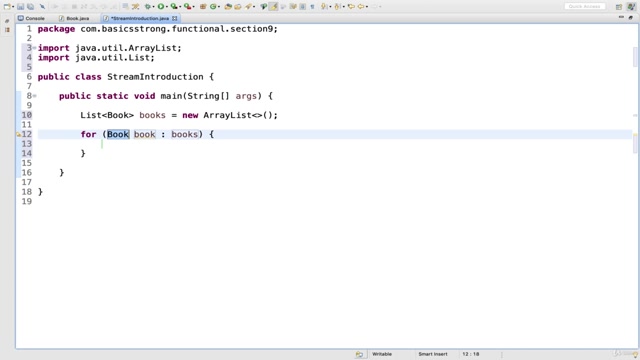Viewport: 640px width, 360px height.
Task: Toggle Show Whitespace Characters pilcrow icon
Action: tap(312, 7)
